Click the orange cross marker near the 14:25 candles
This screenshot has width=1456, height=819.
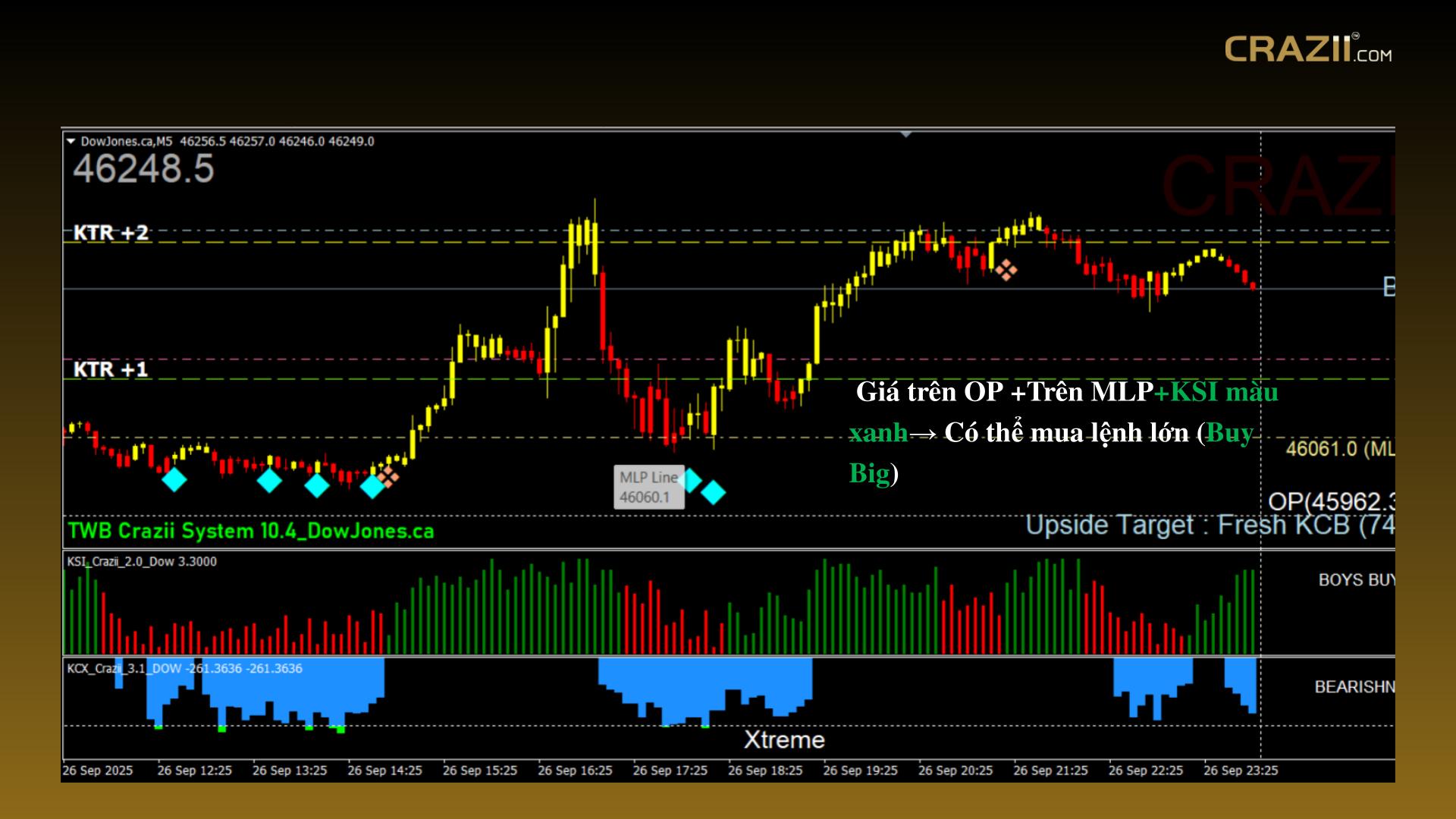tap(388, 476)
